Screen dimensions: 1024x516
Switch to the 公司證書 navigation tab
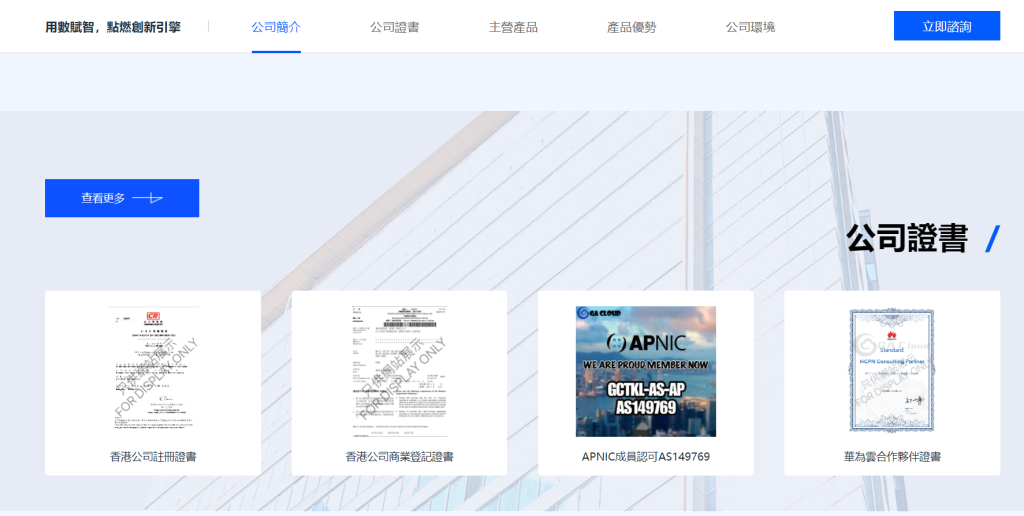pyautogui.click(x=394, y=27)
